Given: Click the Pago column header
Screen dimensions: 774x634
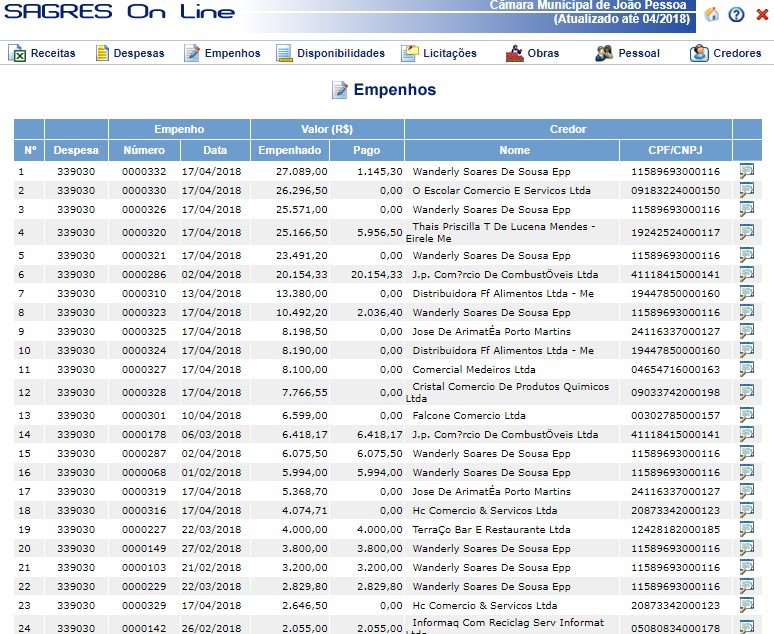Looking at the screenshot, I should 367,151.
